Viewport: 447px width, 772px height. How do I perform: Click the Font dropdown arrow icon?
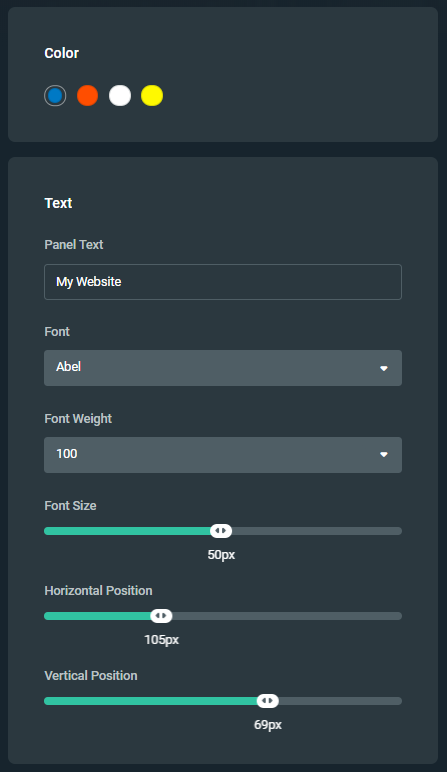click(x=384, y=368)
